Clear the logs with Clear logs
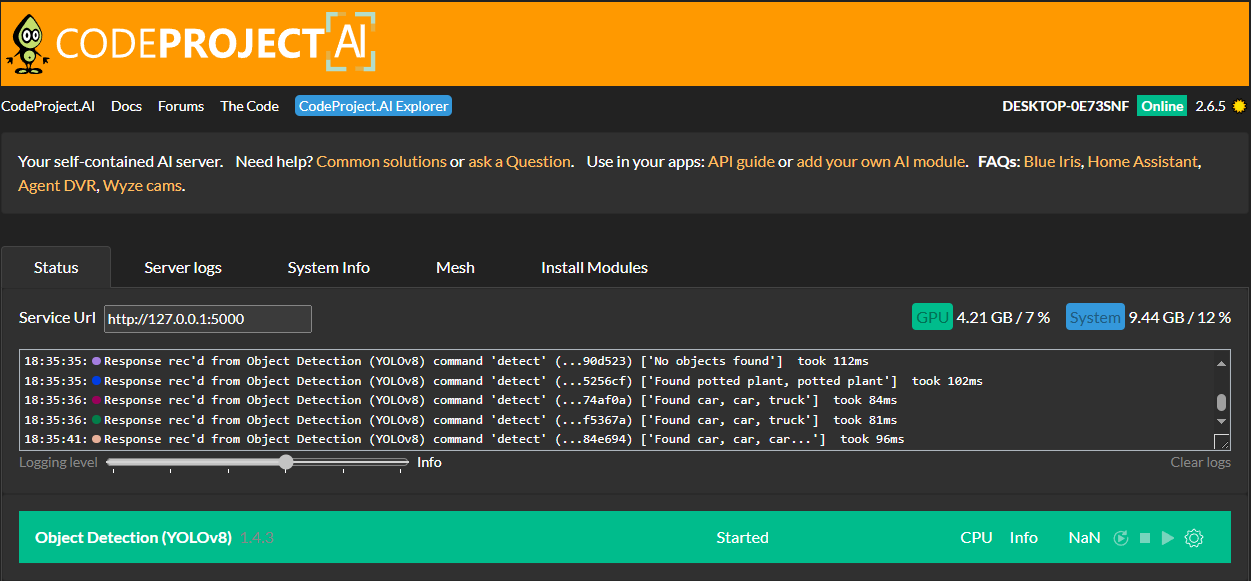1251x581 pixels. pos(1200,462)
